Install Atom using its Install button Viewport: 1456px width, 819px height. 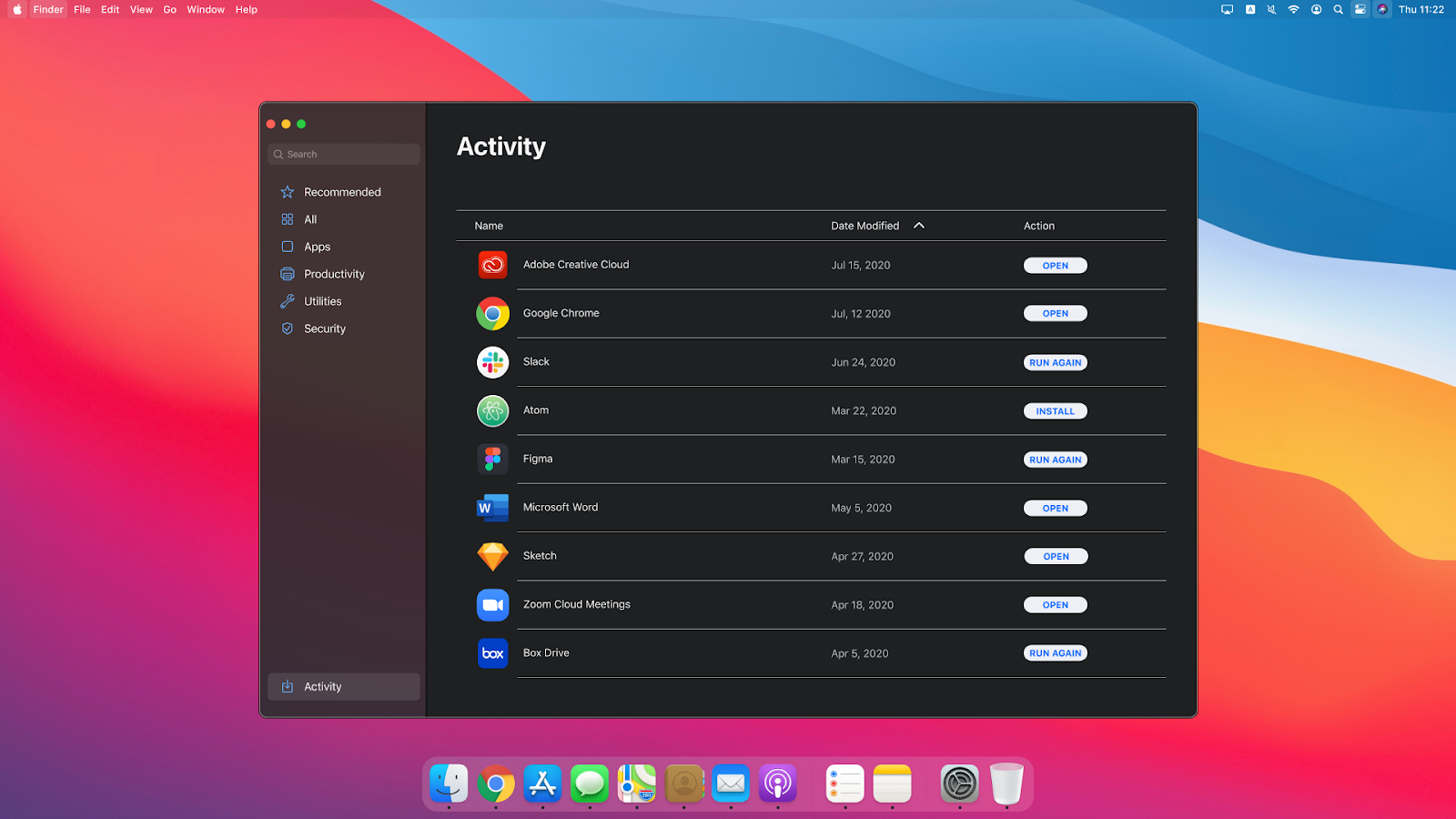[1055, 410]
